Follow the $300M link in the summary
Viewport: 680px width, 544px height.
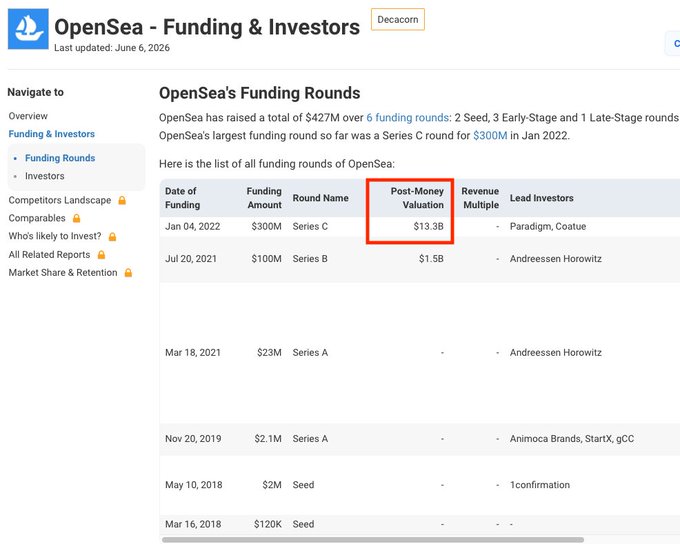(x=490, y=135)
